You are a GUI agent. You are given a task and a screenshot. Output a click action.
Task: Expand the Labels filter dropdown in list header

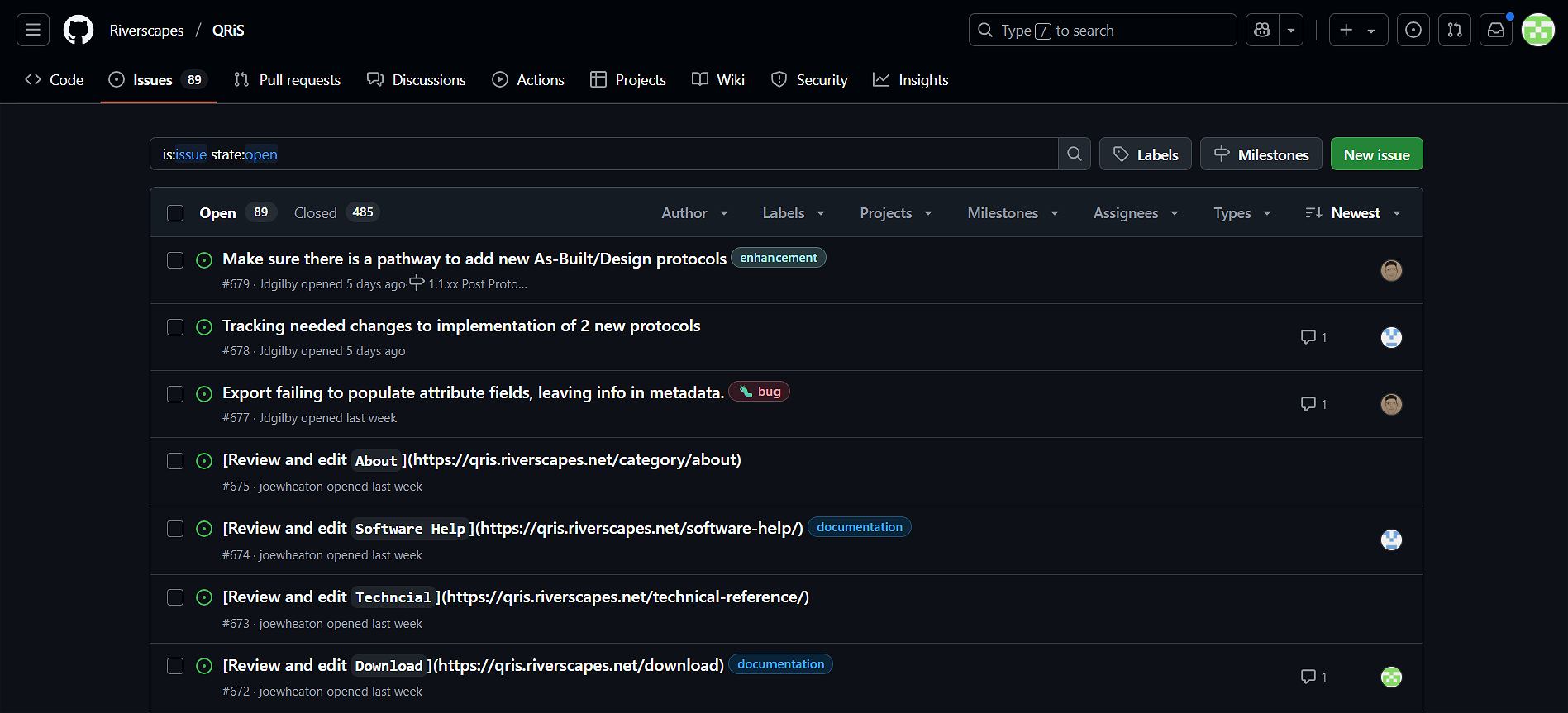[794, 213]
